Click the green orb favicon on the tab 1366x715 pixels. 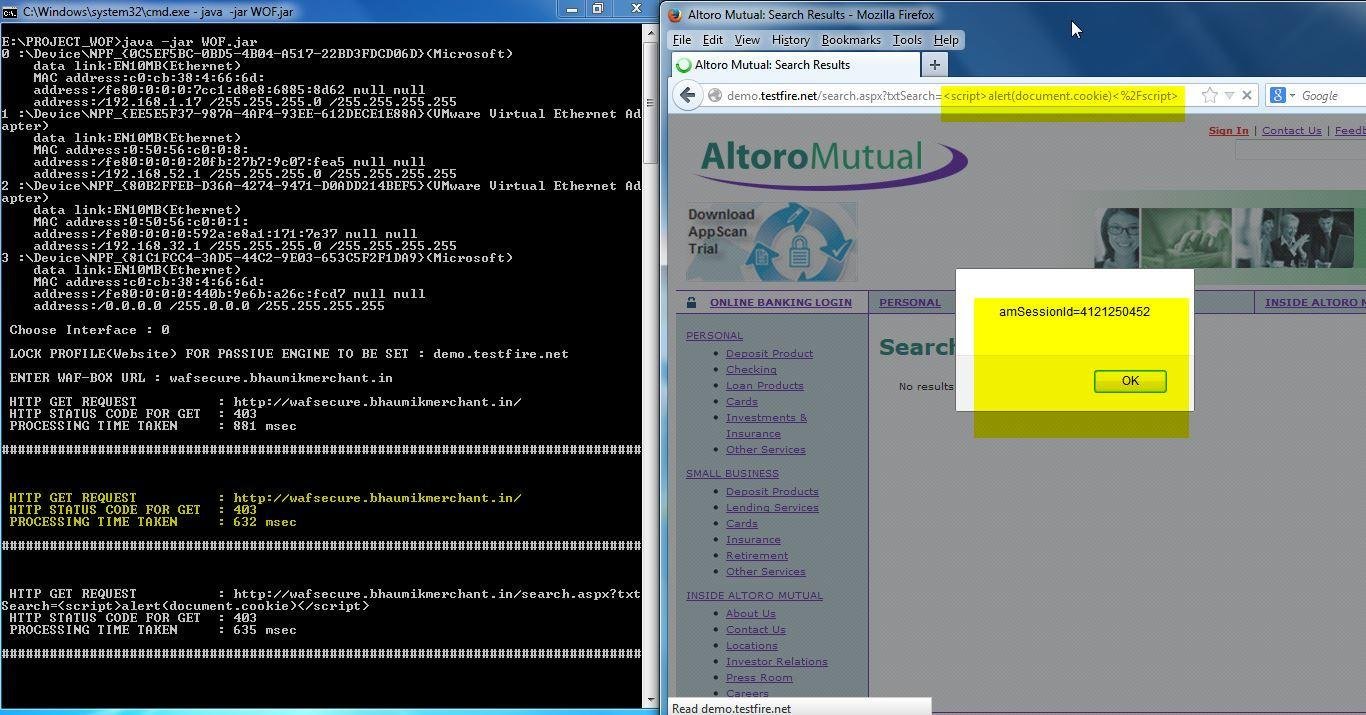[683, 64]
